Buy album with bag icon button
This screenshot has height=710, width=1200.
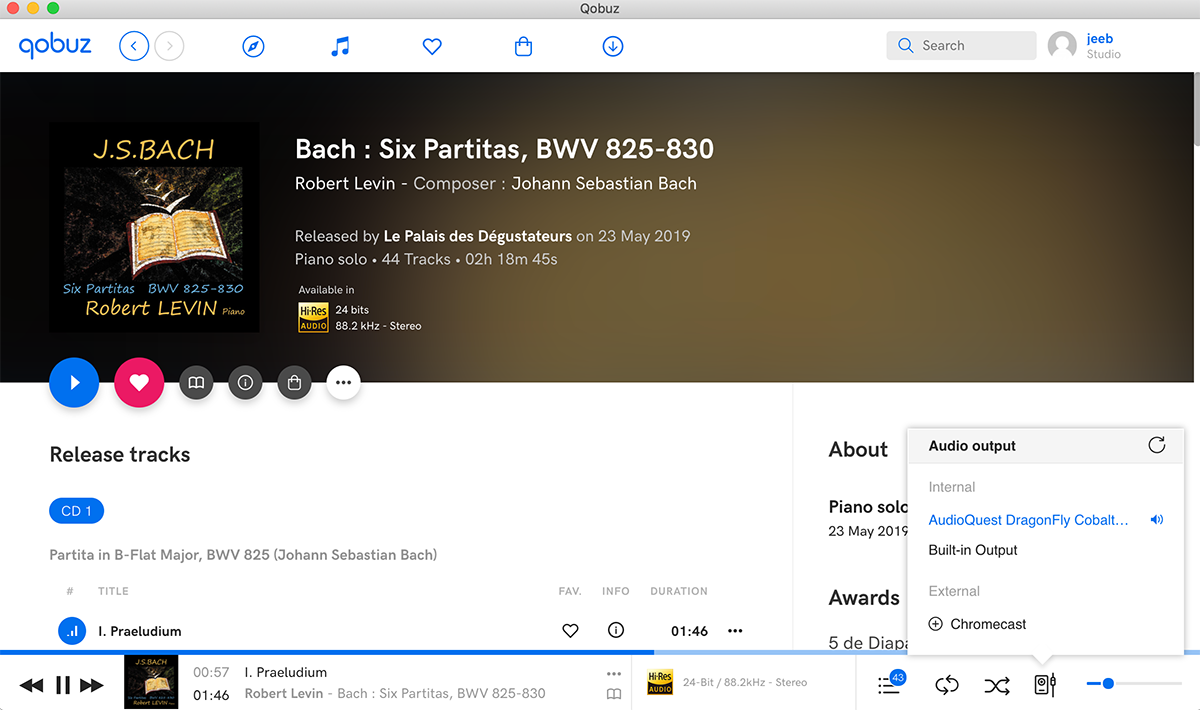tap(294, 382)
